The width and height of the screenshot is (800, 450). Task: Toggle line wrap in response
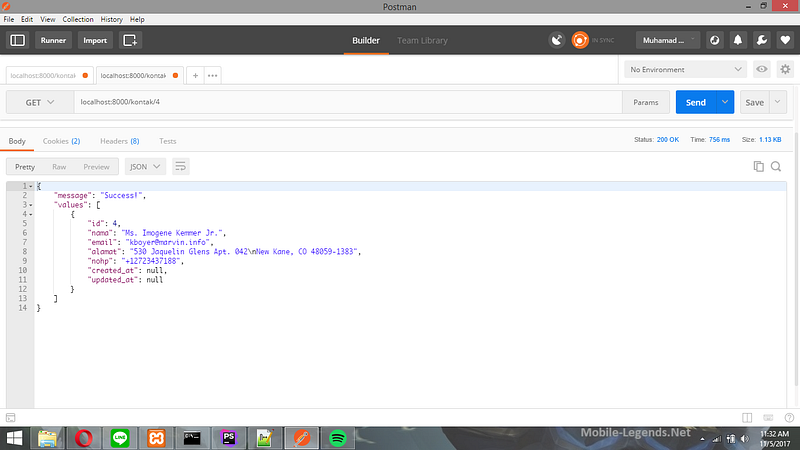tap(180, 167)
